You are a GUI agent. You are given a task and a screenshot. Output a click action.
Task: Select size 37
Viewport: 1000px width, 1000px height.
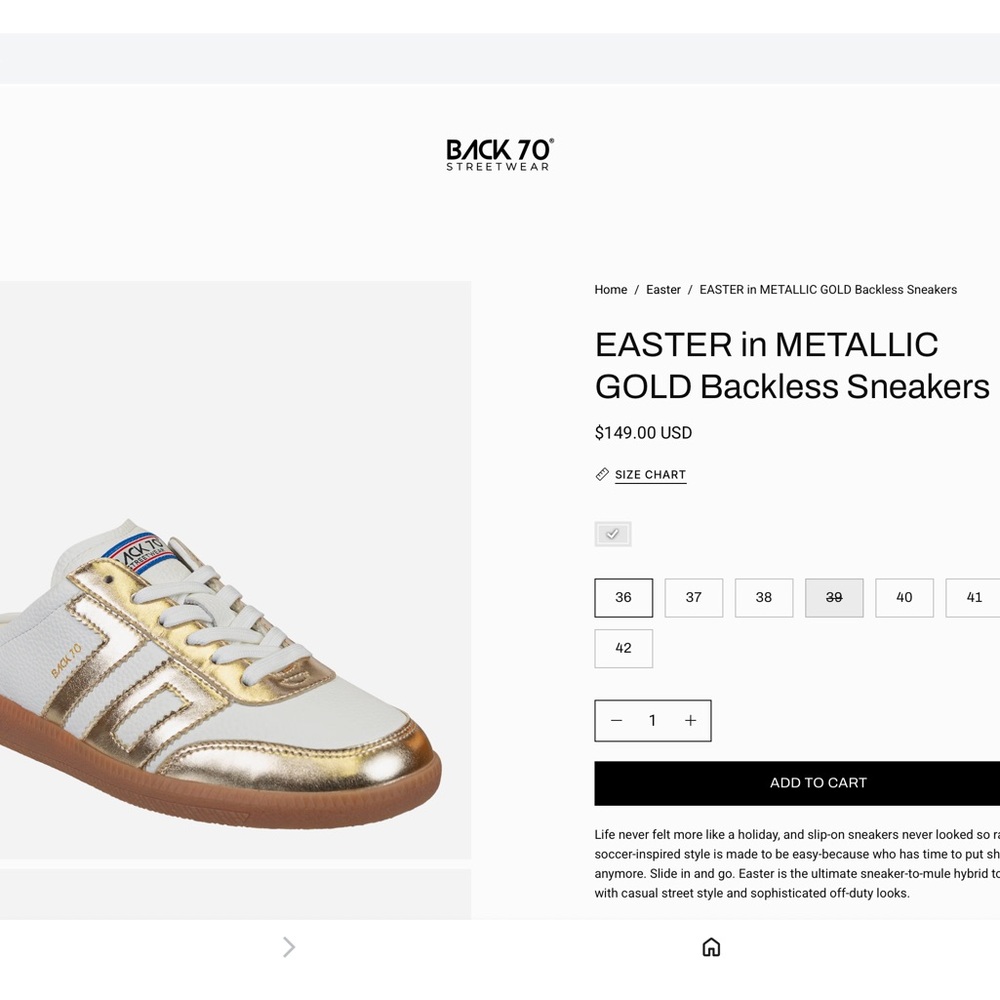coord(693,597)
